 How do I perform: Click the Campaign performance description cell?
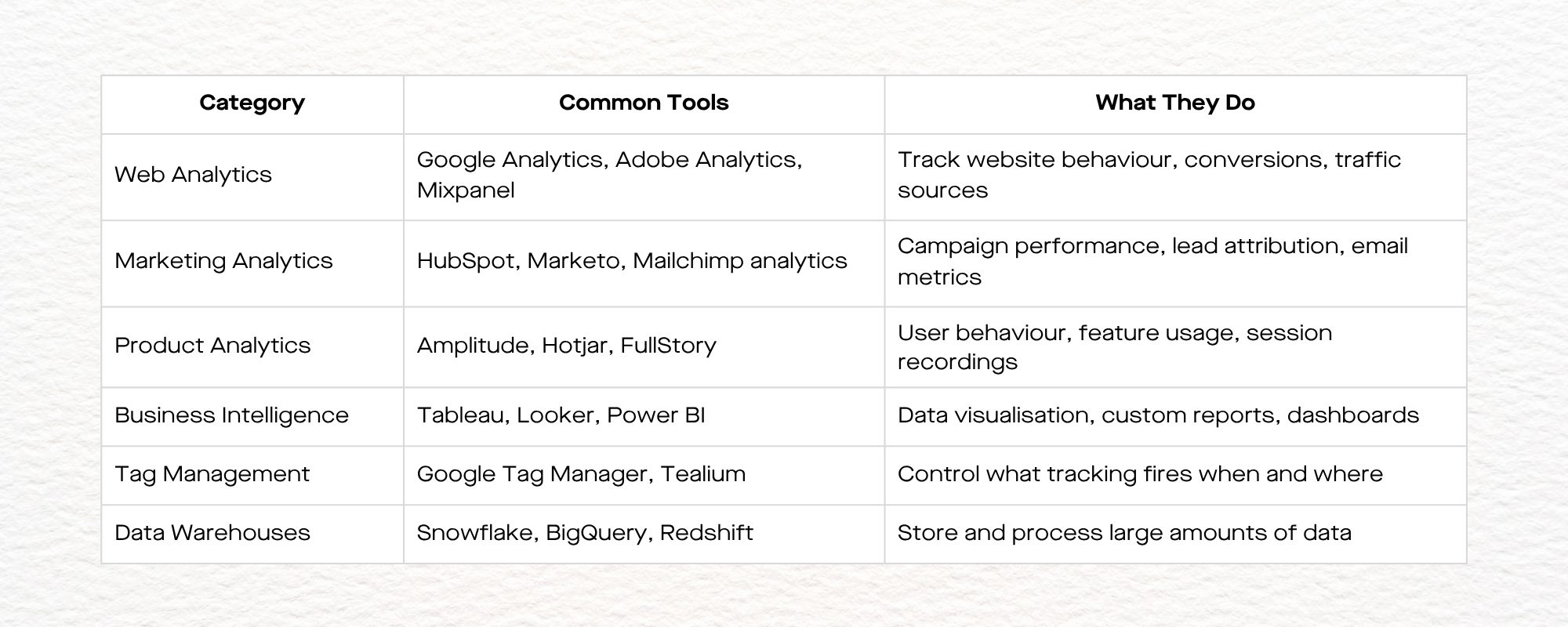(1152, 261)
